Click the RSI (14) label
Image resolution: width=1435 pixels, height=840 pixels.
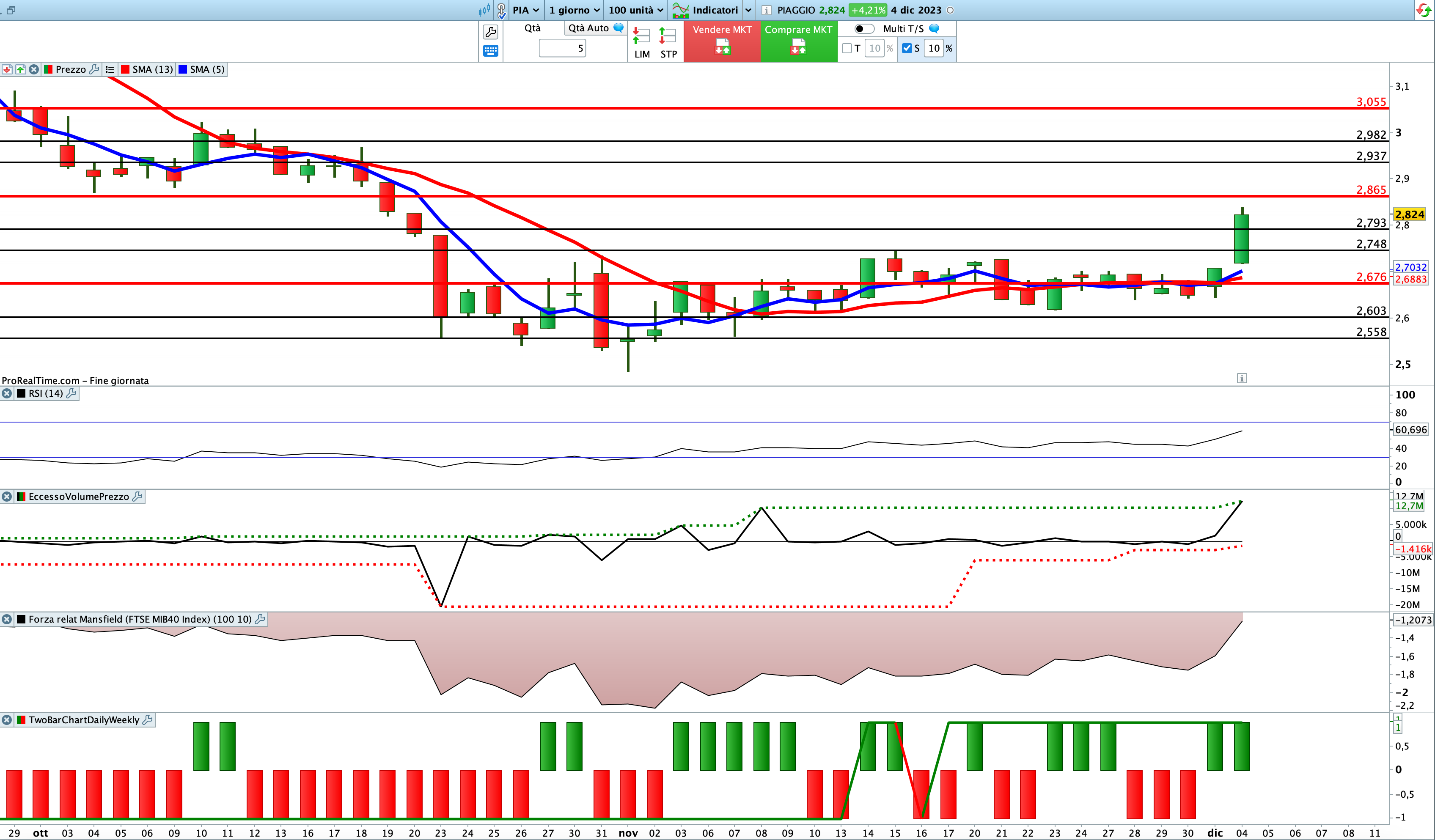pyautogui.click(x=46, y=393)
